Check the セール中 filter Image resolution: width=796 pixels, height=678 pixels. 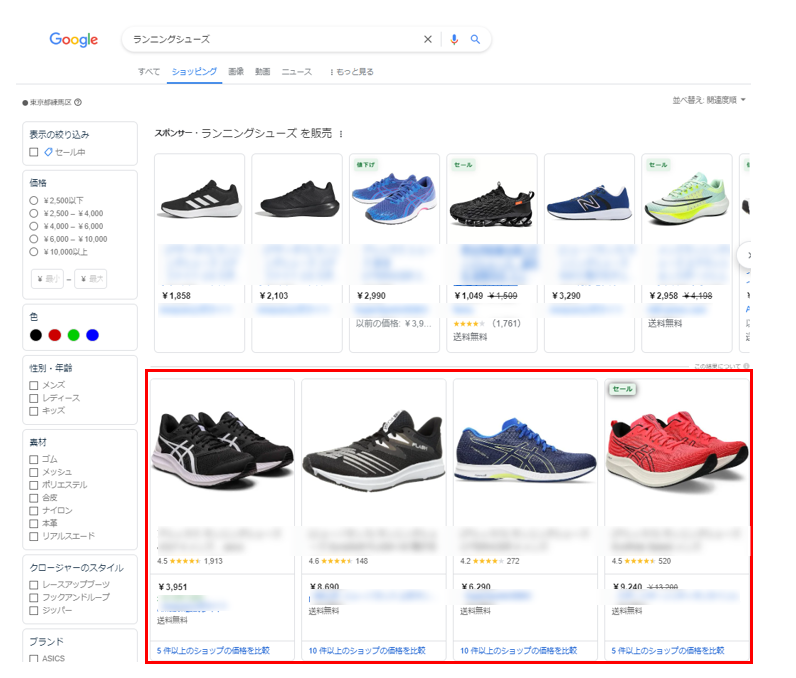tap(34, 152)
